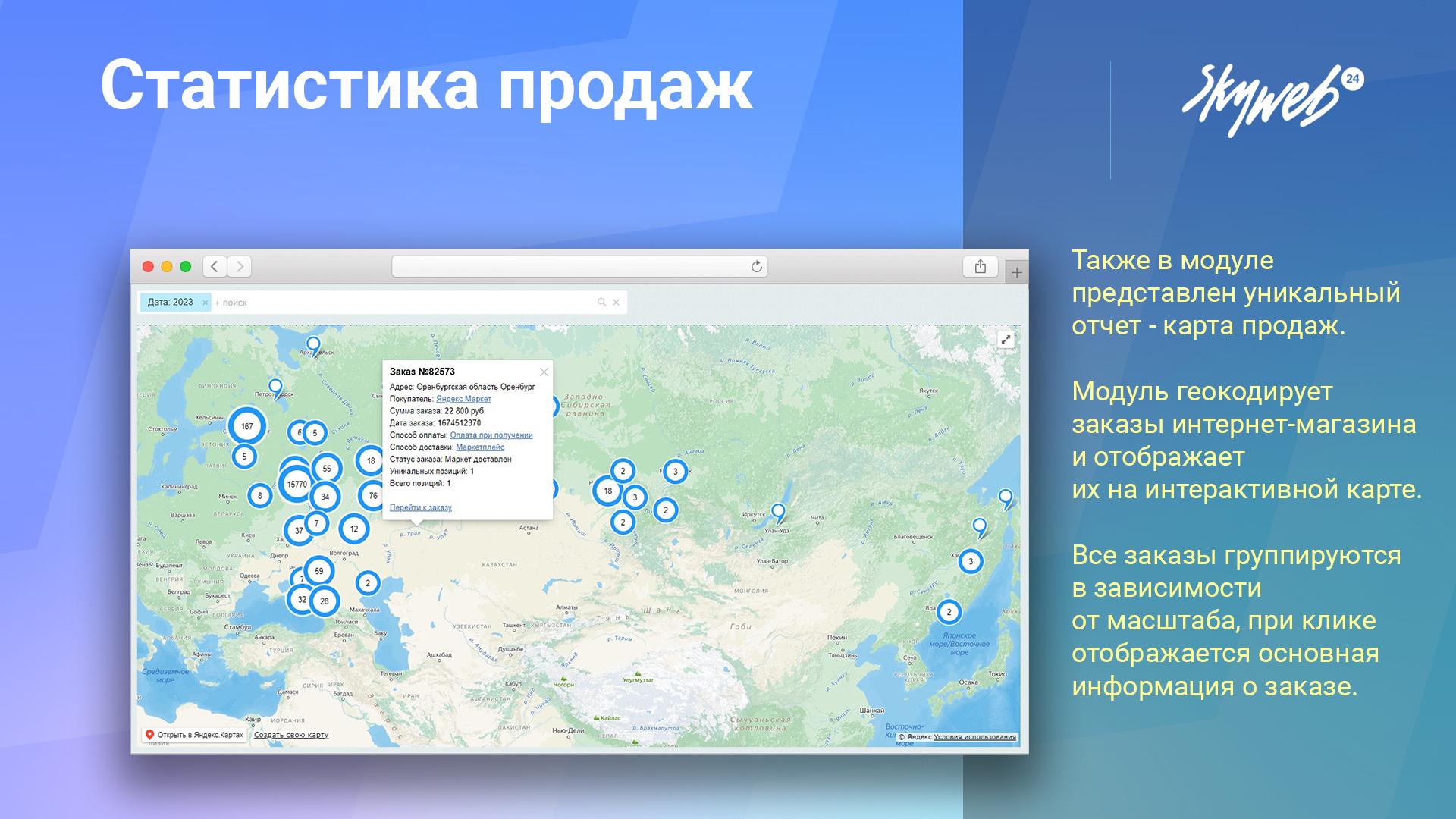Remove the 'Дата: 2023' filter tag

tap(205, 303)
